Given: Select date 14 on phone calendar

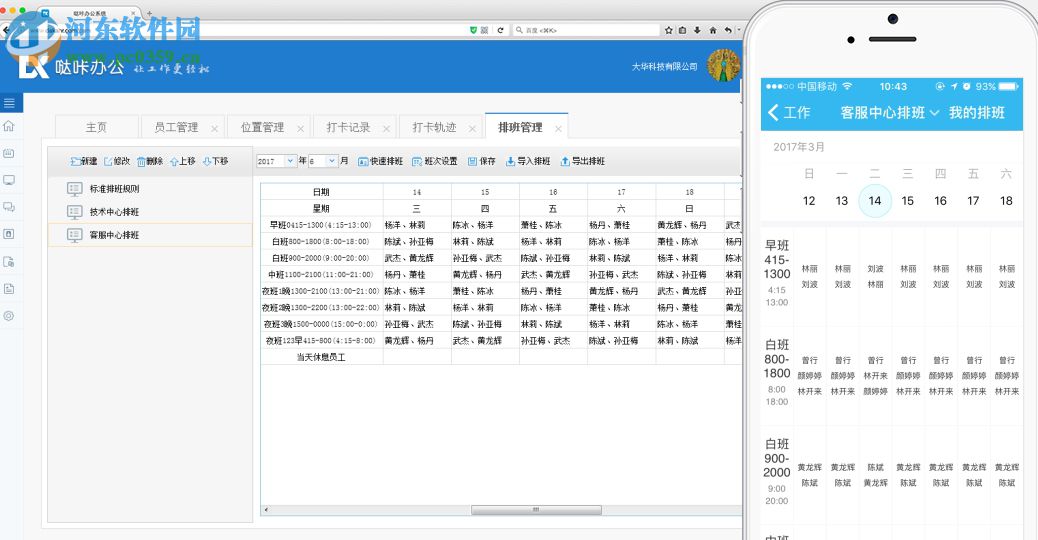Looking at the screenshot, I should 874,201.
